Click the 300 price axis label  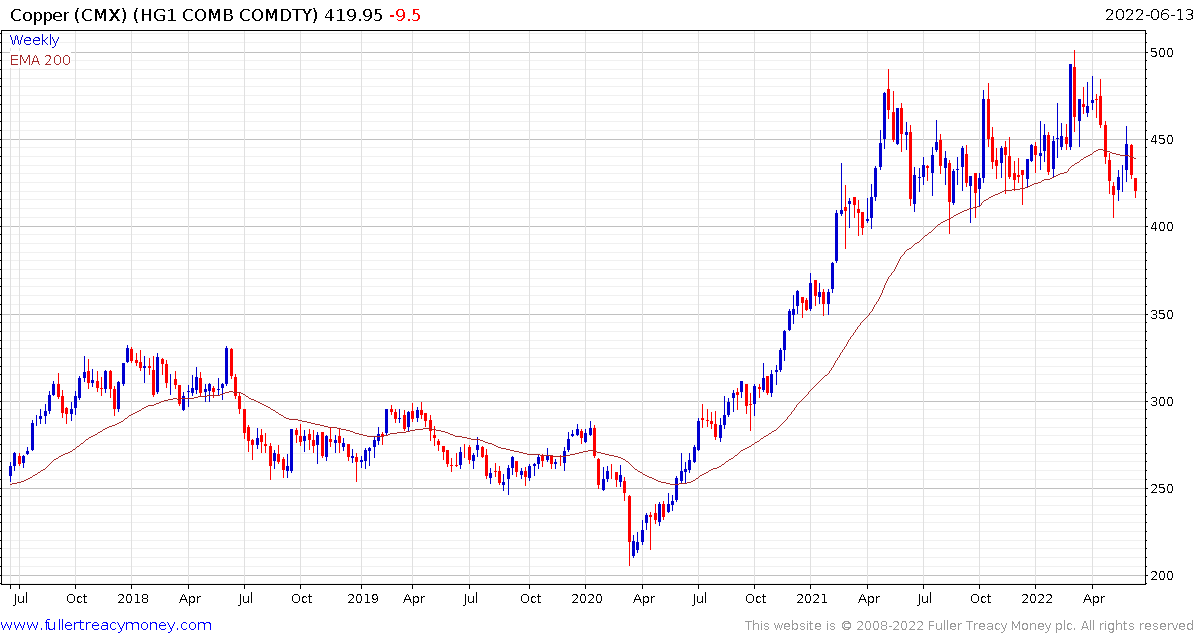[x=1162, y=402]
